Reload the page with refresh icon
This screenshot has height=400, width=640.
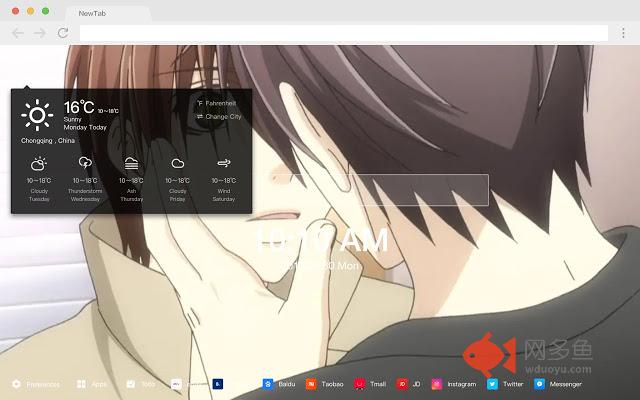point(63,33)
